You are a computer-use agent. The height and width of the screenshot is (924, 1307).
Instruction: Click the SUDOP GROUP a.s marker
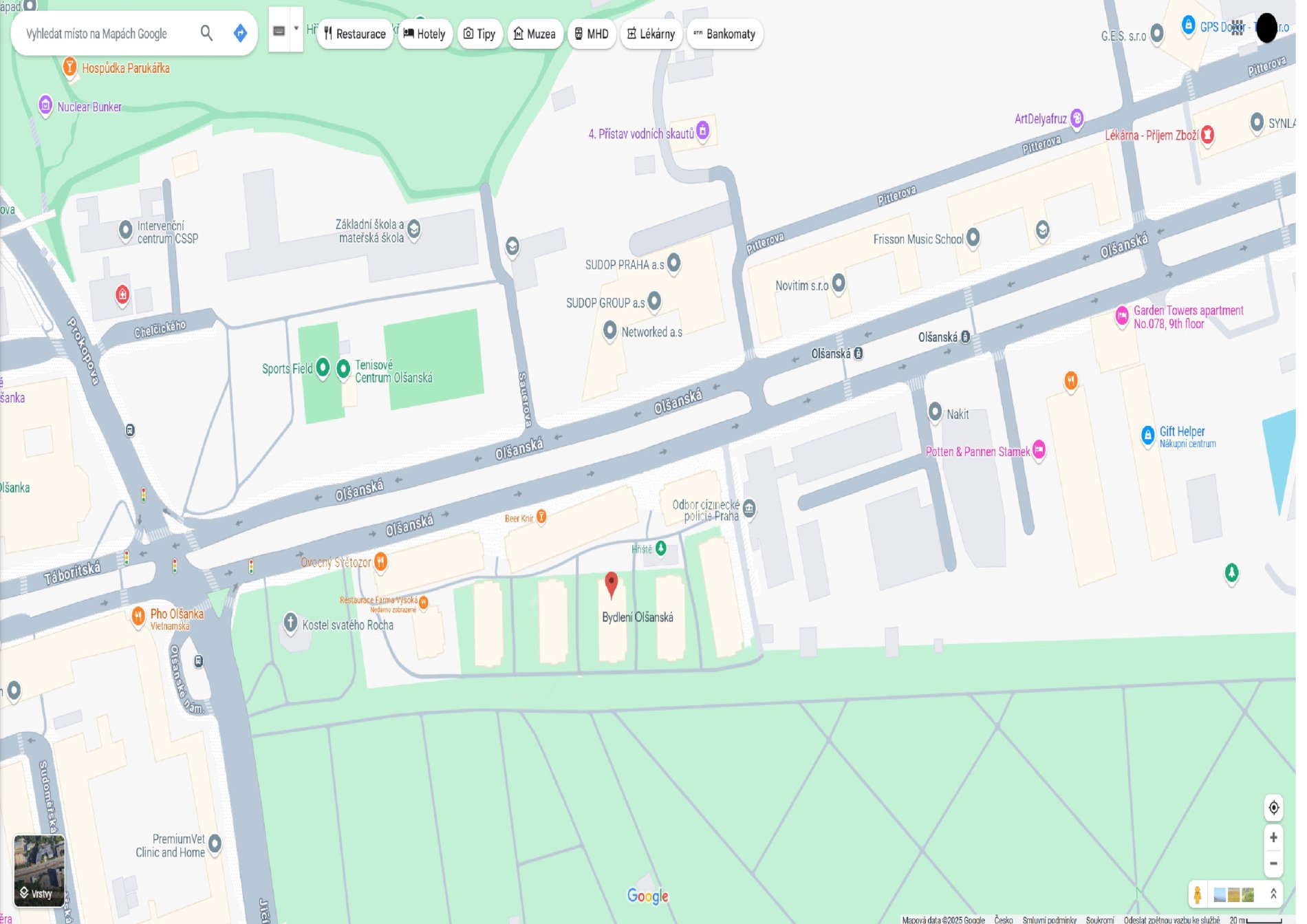pos(654,300)
